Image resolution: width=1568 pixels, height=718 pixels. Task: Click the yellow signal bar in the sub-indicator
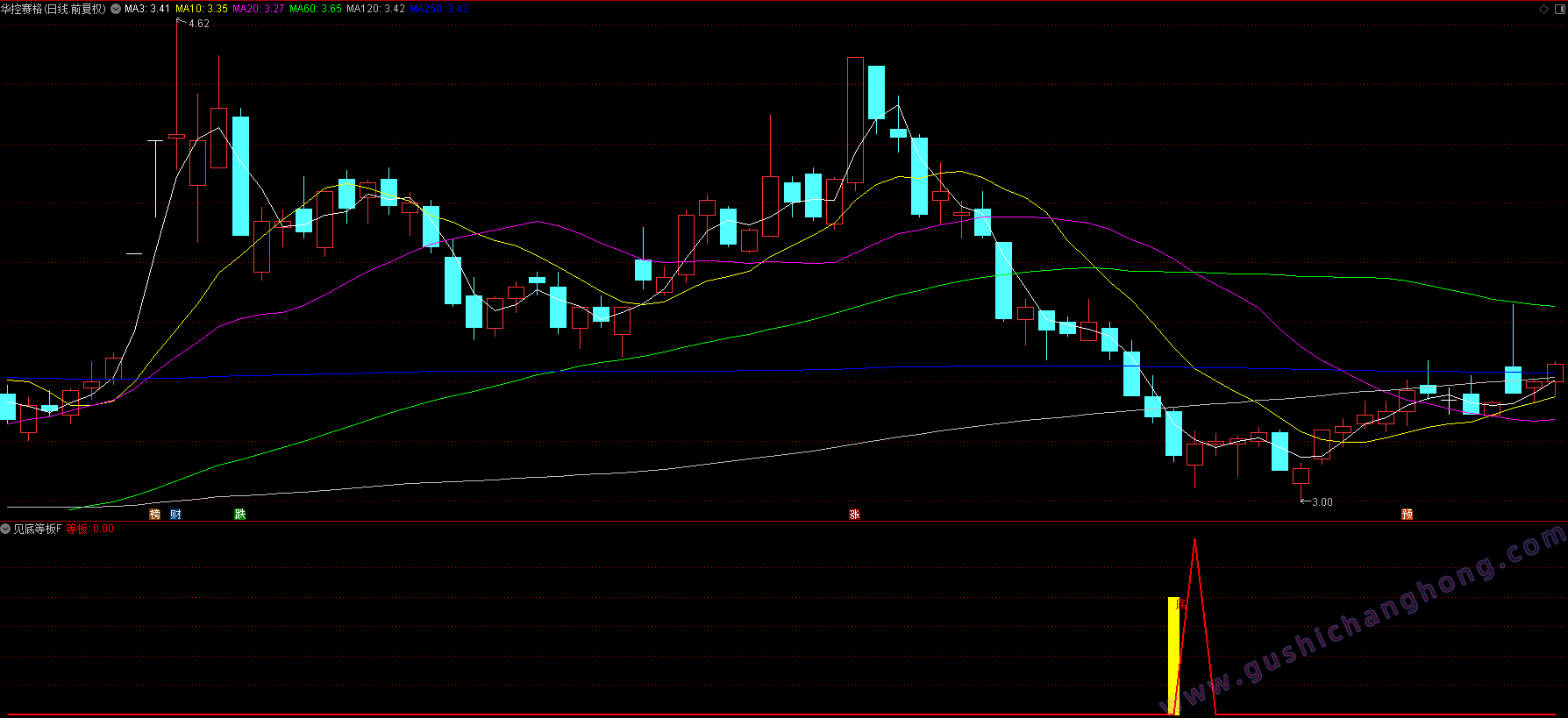[1173, 656]
